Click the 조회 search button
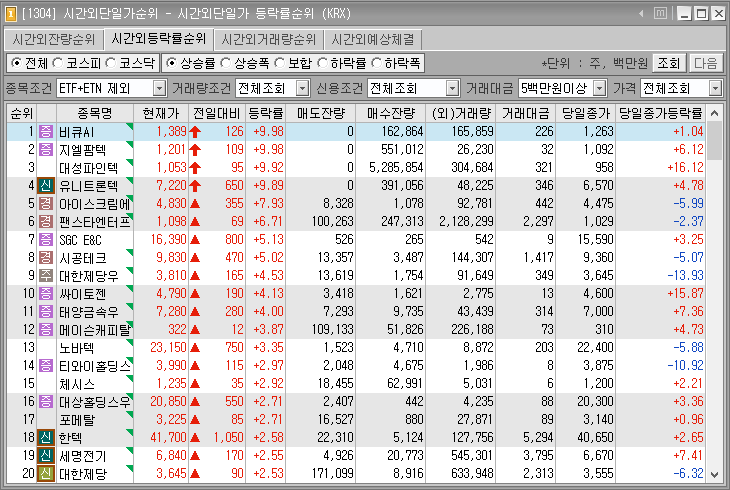The height and width of the screenshot is (490, 730). click(x=669, y=63)
